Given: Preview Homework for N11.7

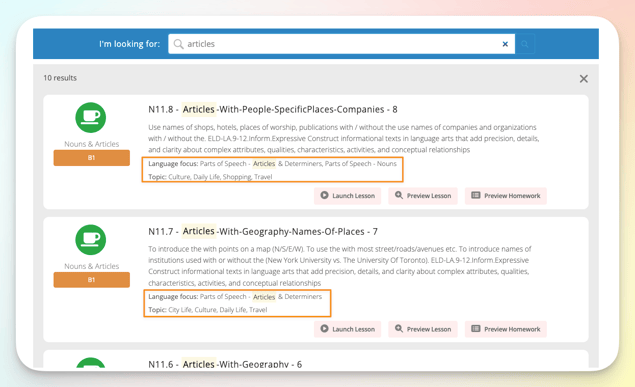Looking at the screenshot, I should click(506, 329).
